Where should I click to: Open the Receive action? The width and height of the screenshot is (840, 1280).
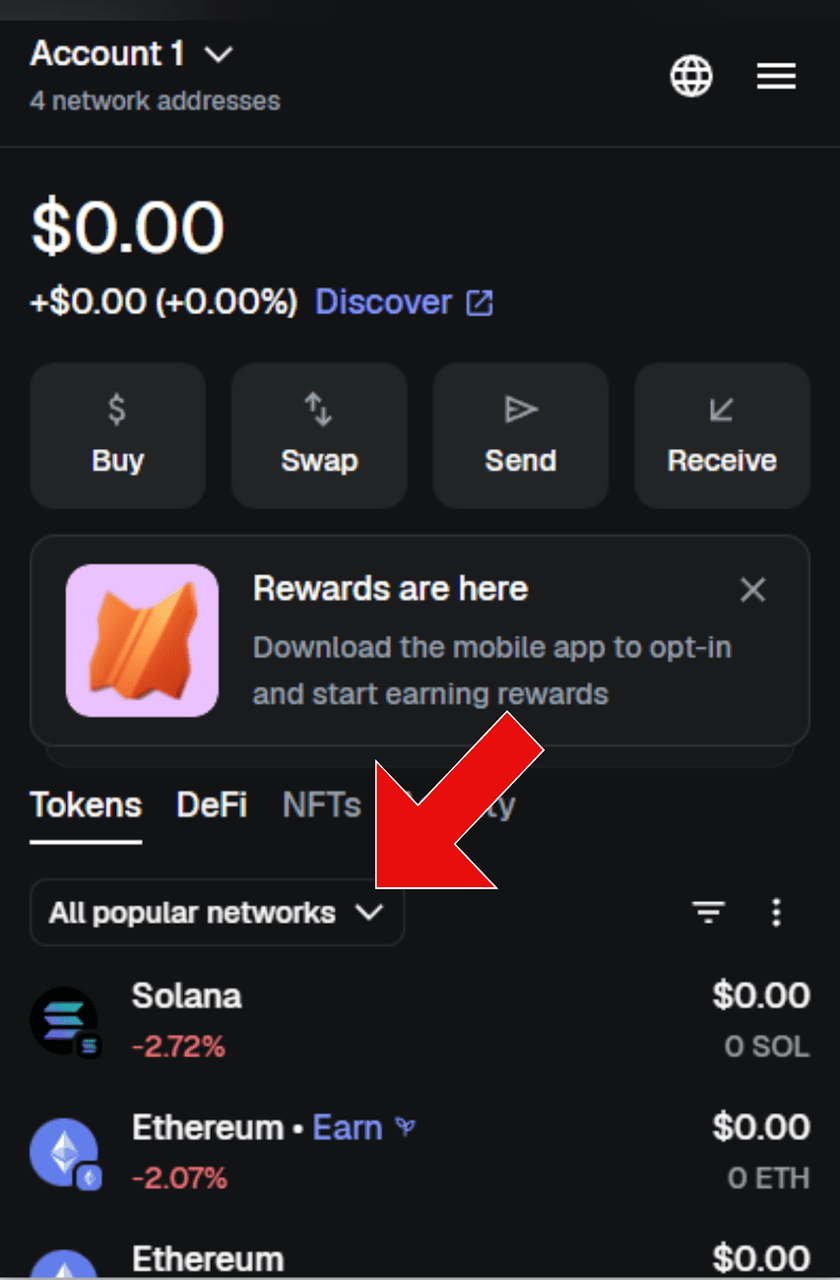[x=722, y=435]
